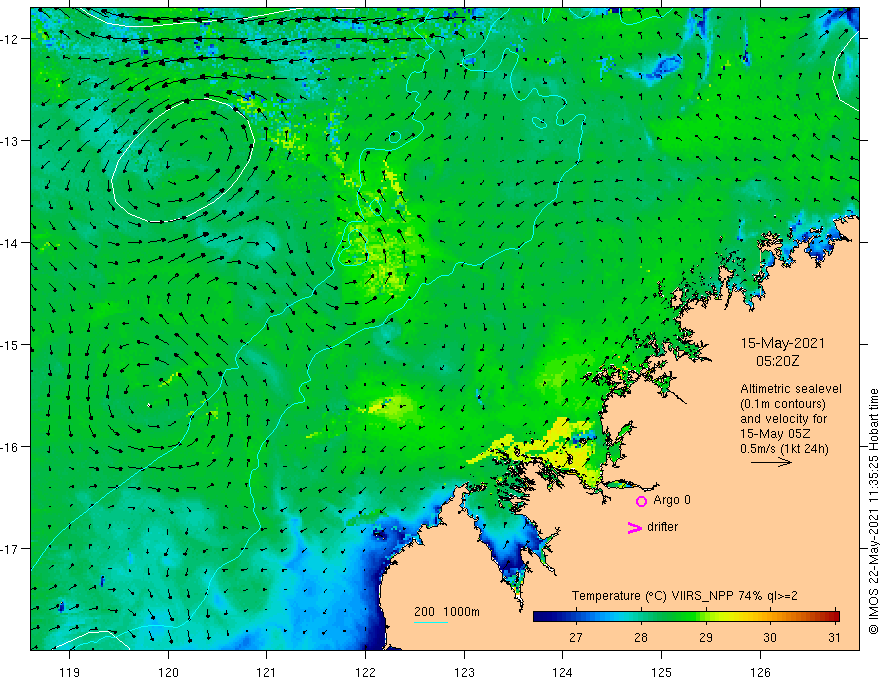Click the IMOS copyright timestamp text

point(873,511)
